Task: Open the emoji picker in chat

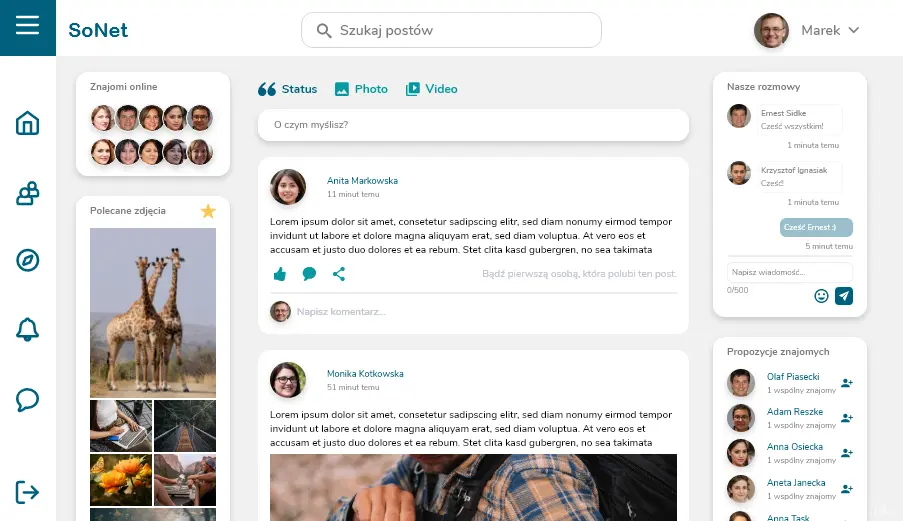Action: pos(822,296)
